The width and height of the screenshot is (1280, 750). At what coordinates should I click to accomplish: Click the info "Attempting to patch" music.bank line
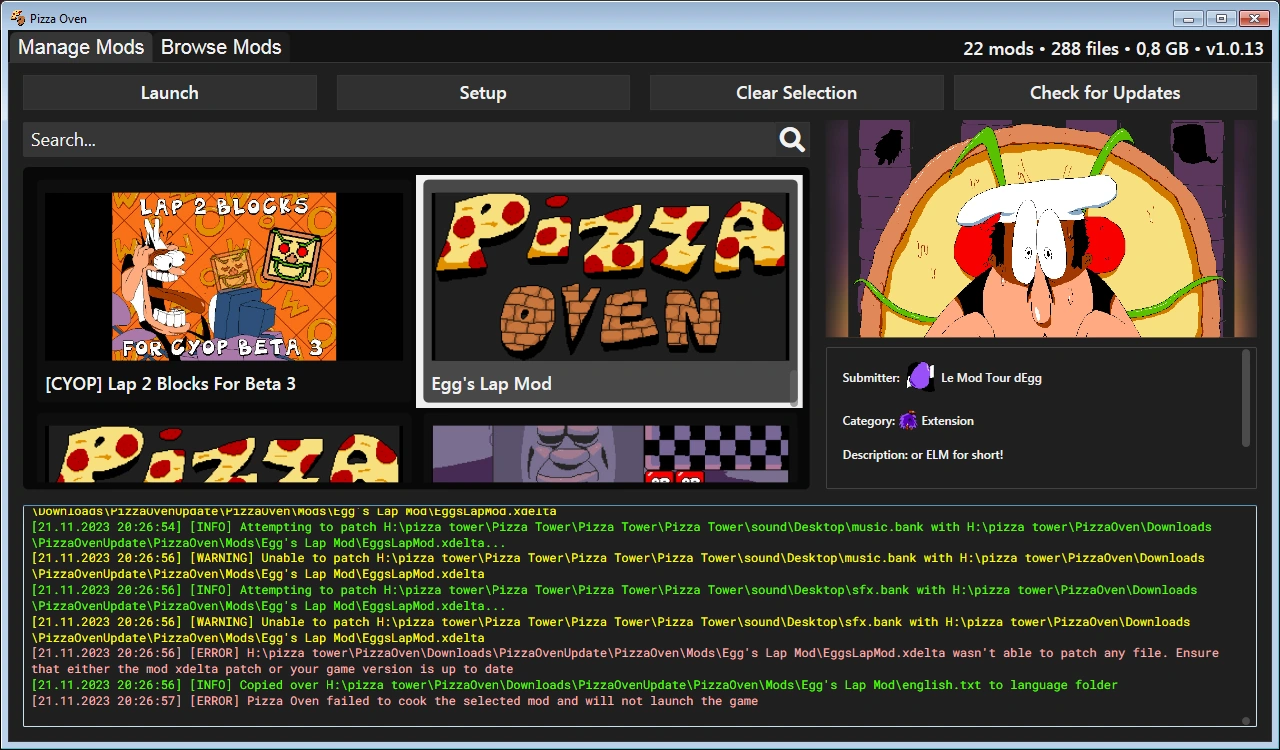pyautogui.click(x=621, y=534)
